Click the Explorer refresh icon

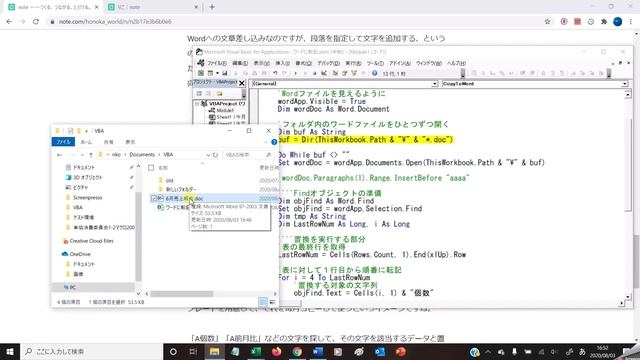pyautogui.click(x=216, y=155)
